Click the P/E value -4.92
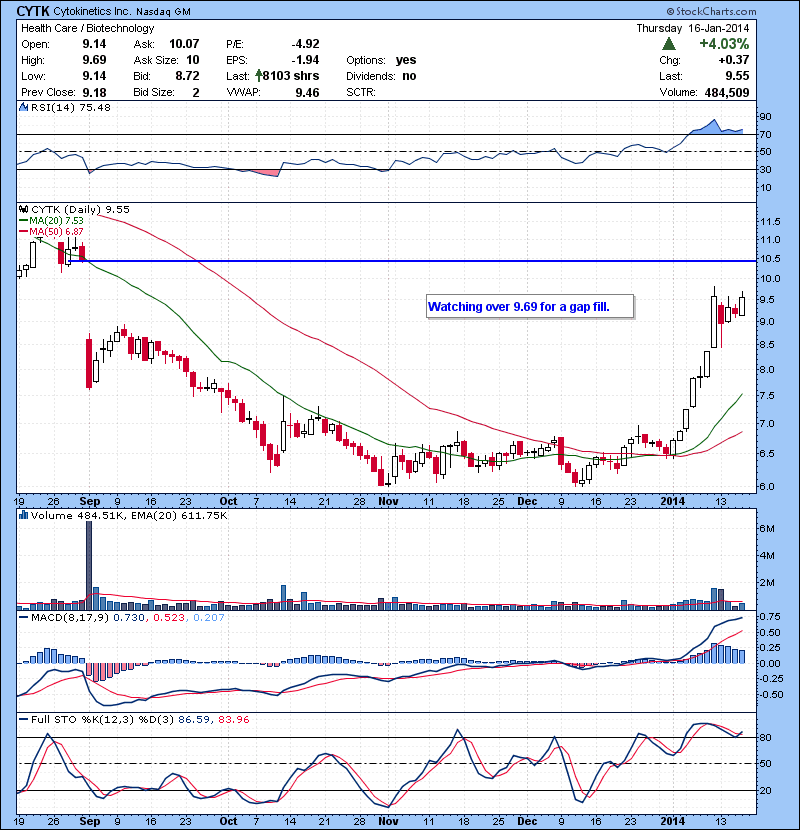The height and width of the screenshot is (830, 800). click(305, 44)
